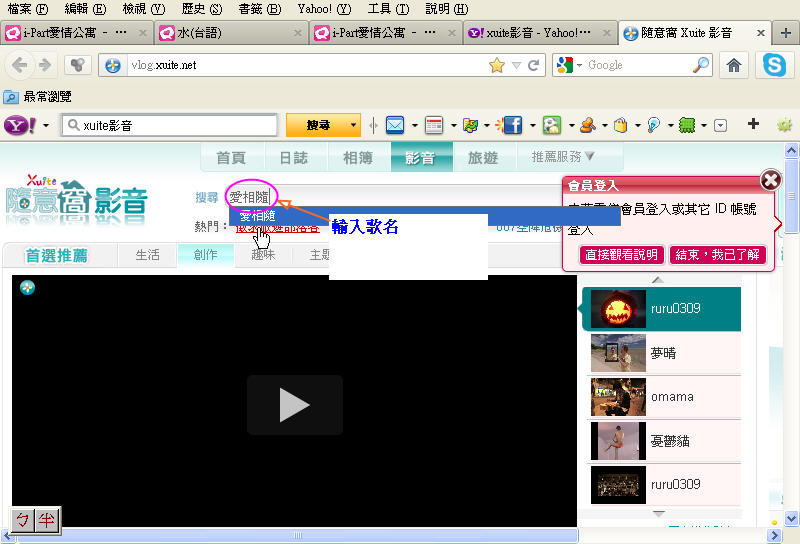Bookmark page with the star icon

[497, 65]
